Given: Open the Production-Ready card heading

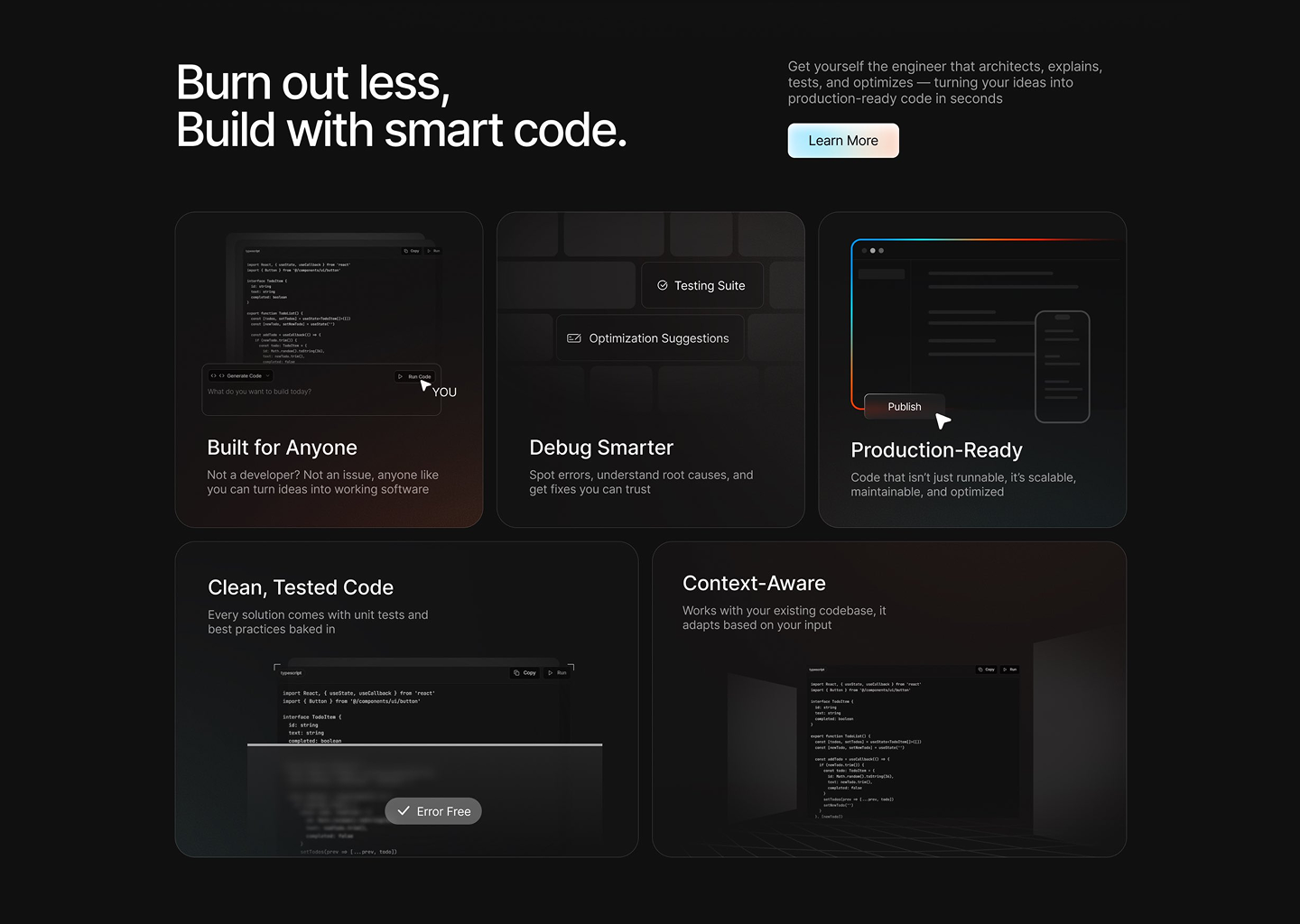Looking at the screenshot, I should click(936, 450).
